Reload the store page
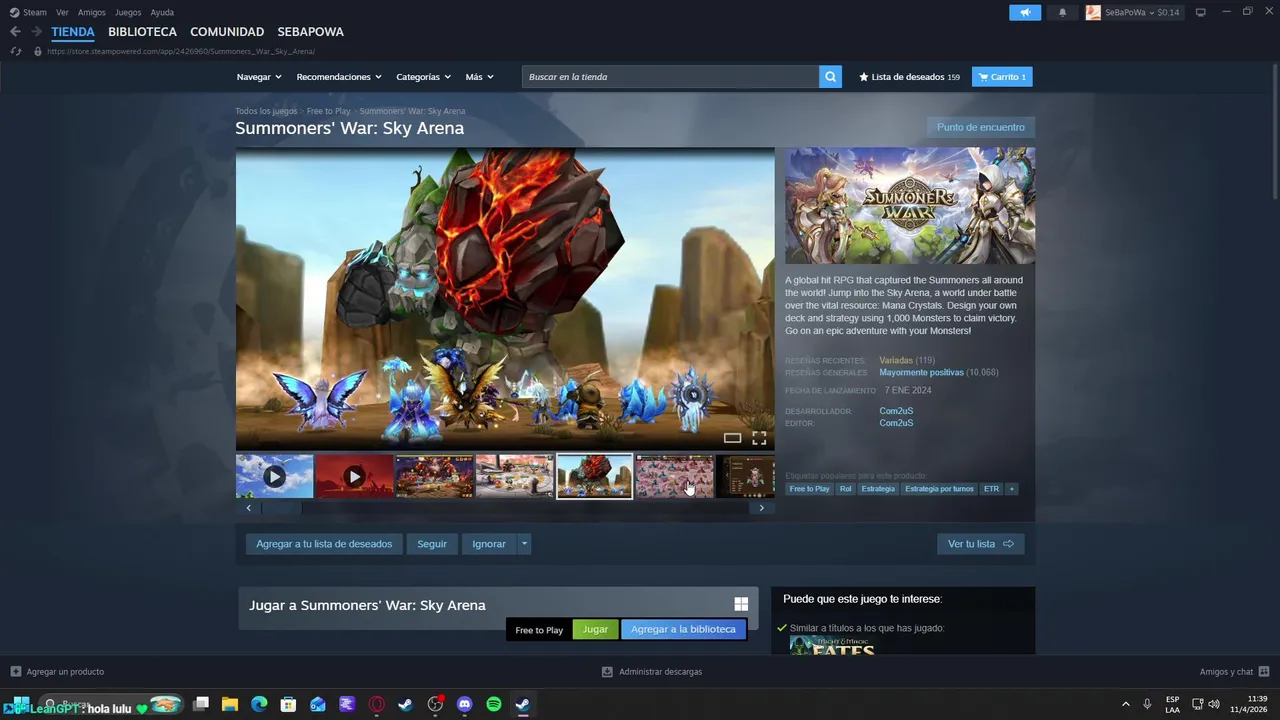This screenshot has width=1280, height=720. (15, 51)
